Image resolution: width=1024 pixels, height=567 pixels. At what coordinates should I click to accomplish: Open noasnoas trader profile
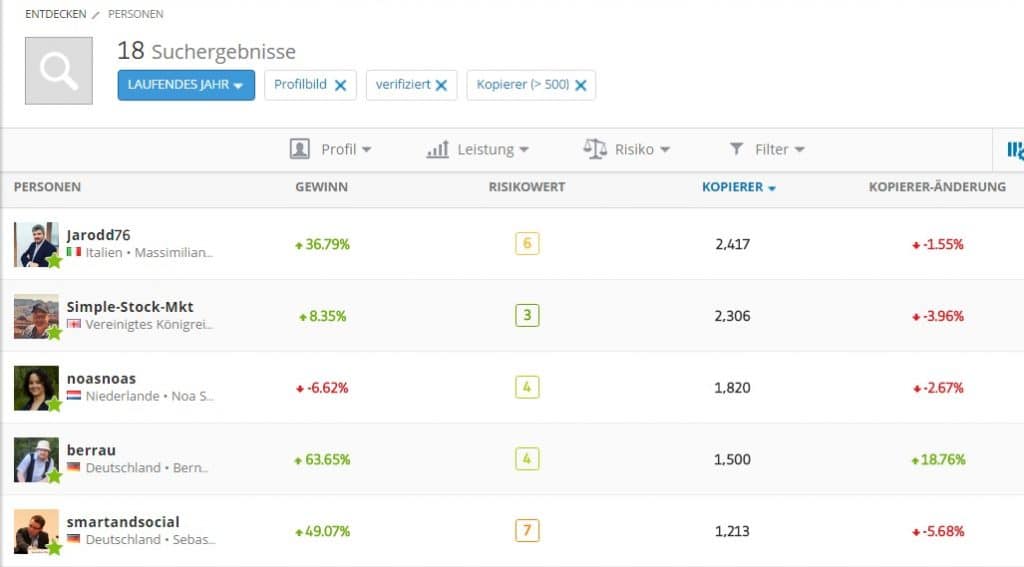coord(101,379)
